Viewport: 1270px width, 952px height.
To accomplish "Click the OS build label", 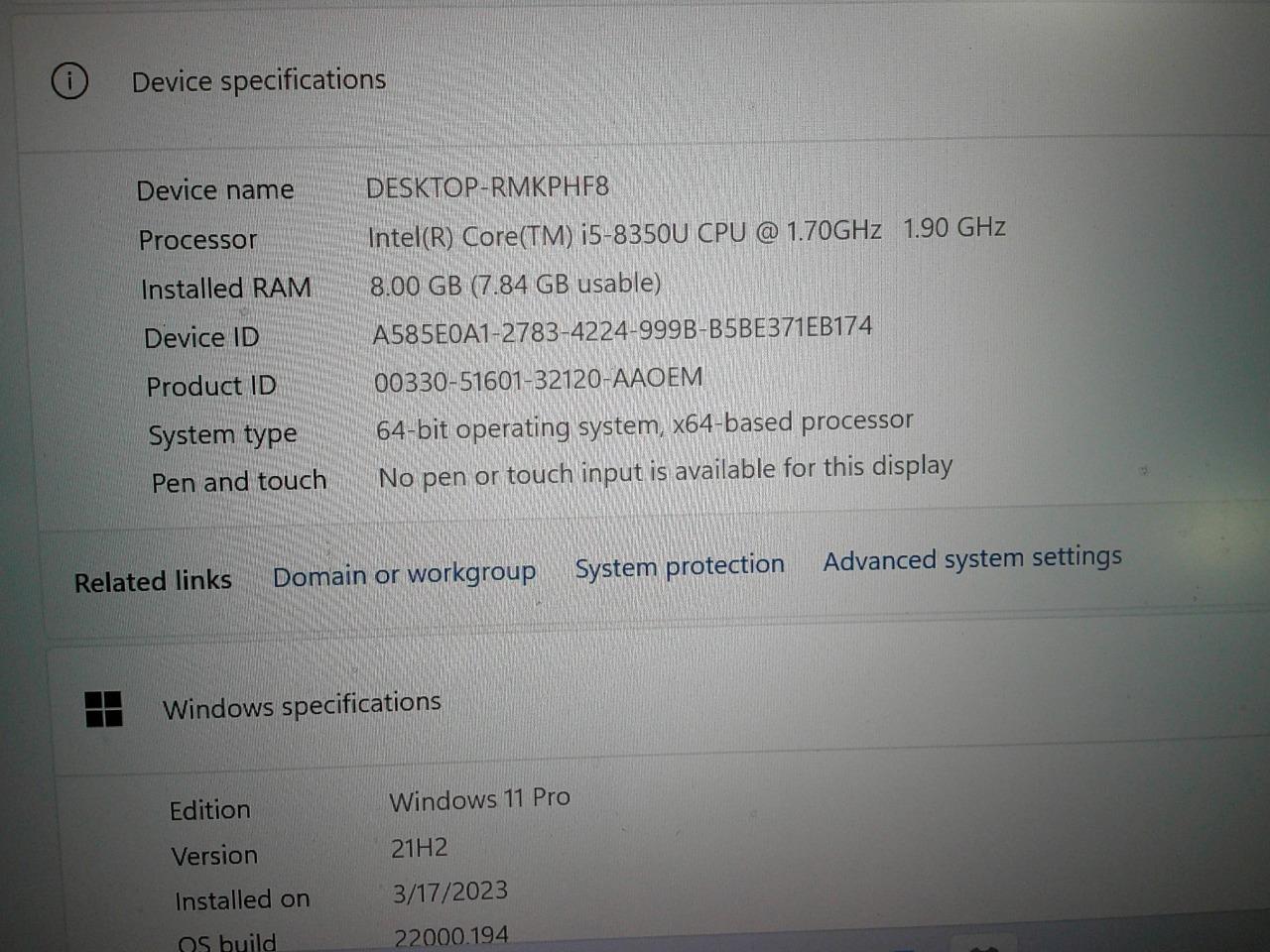I will [227, 941].
